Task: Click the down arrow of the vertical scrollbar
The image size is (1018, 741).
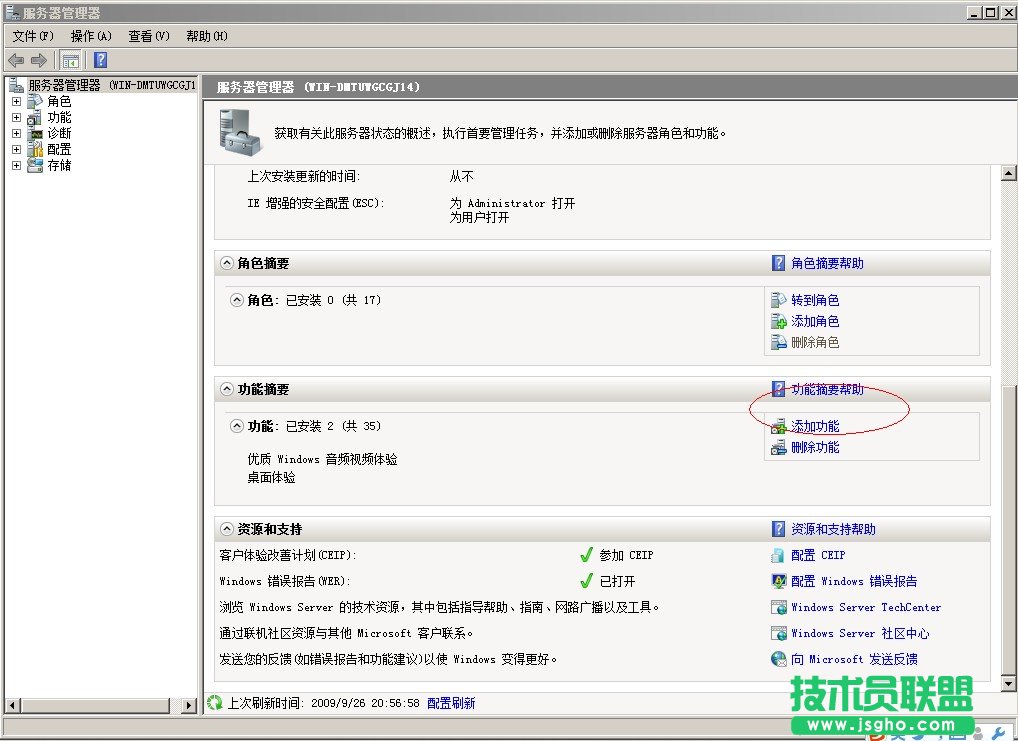Action: (1008, 684)
